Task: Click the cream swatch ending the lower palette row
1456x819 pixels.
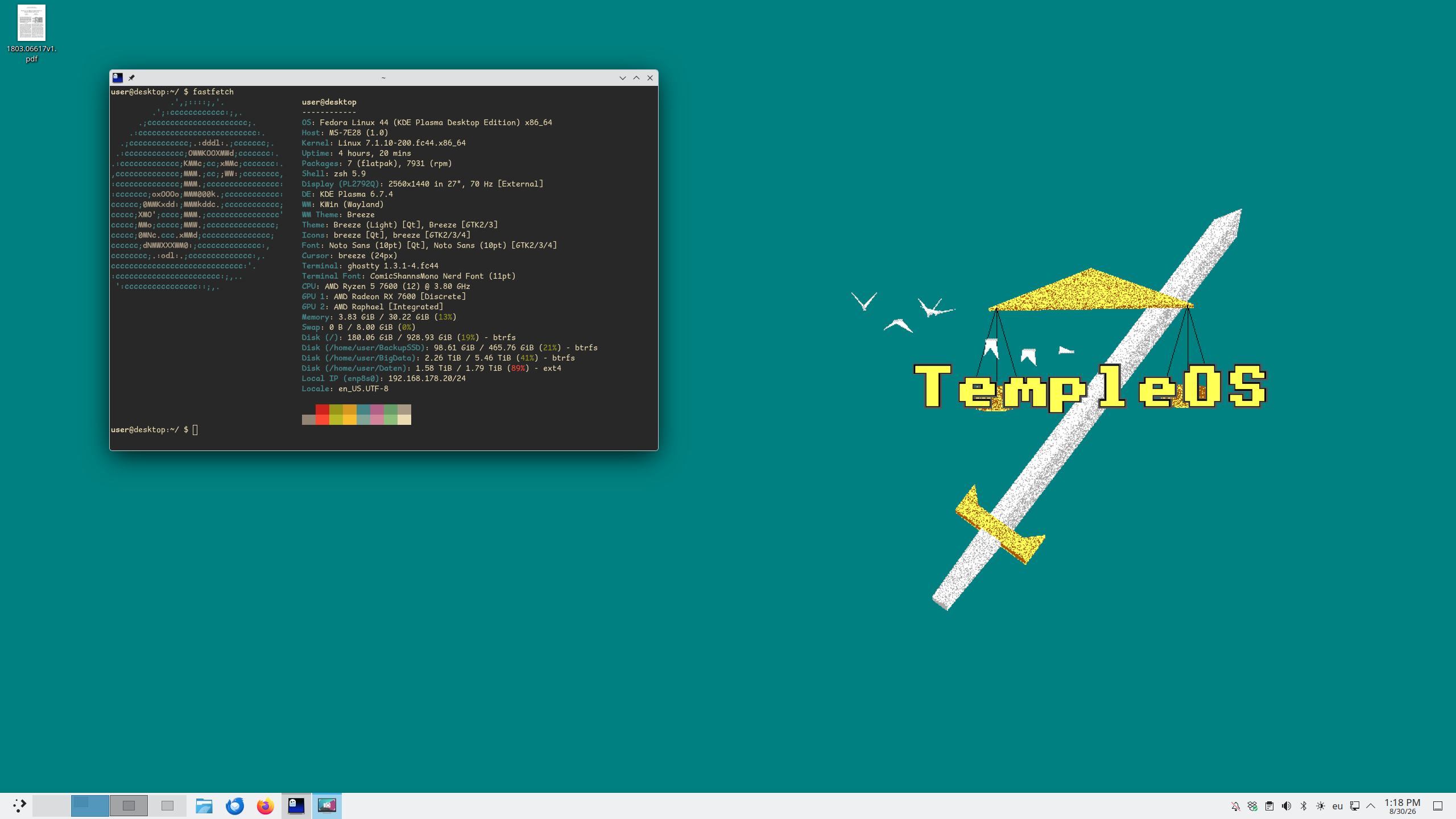Action: pyautogui.click(x=404, y=420)
